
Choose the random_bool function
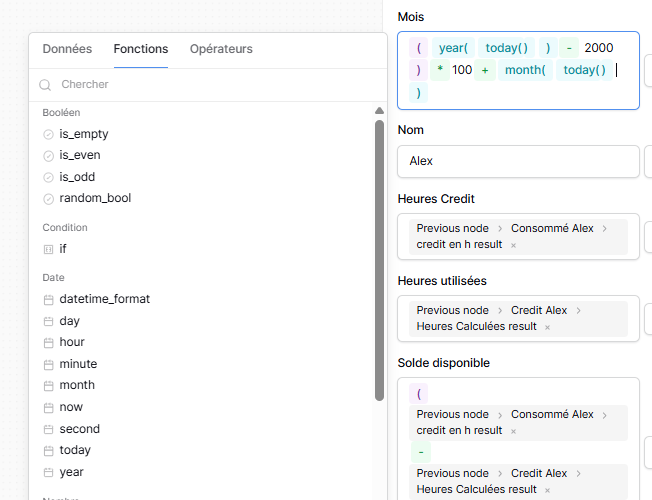pyautogui.click(x=95, y=198)
